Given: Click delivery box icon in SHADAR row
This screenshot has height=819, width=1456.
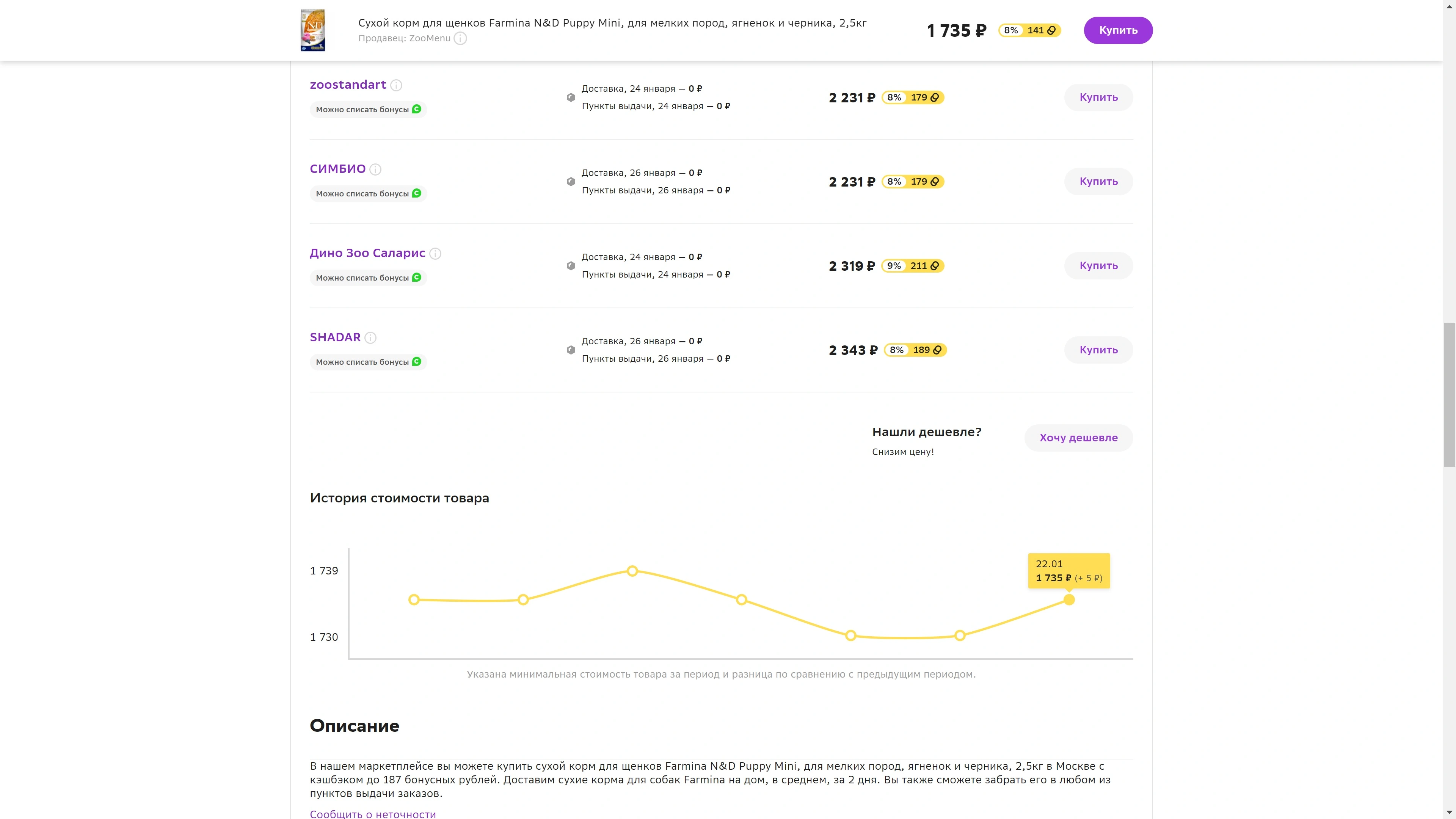Looking at the screenshot, I should 571,350.
